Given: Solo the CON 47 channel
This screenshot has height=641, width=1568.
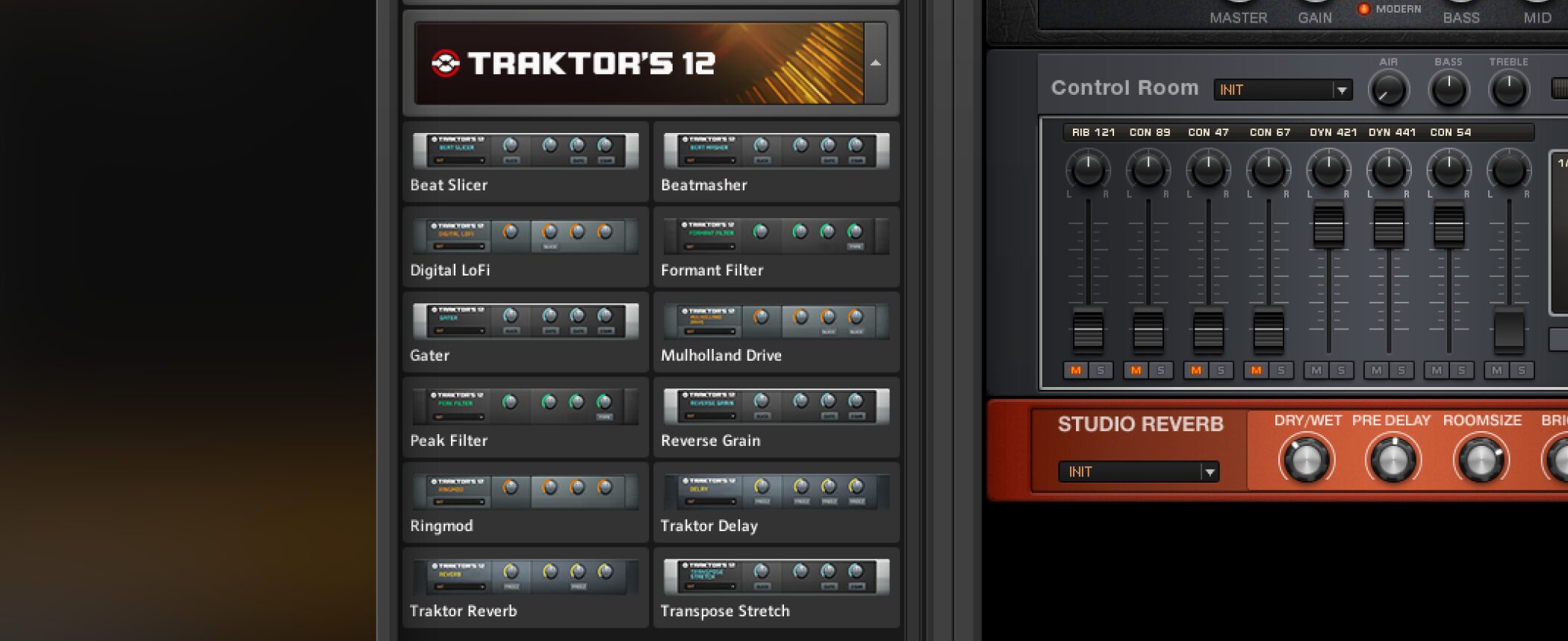Looking at the screenshot, I should click(1221, 370).
